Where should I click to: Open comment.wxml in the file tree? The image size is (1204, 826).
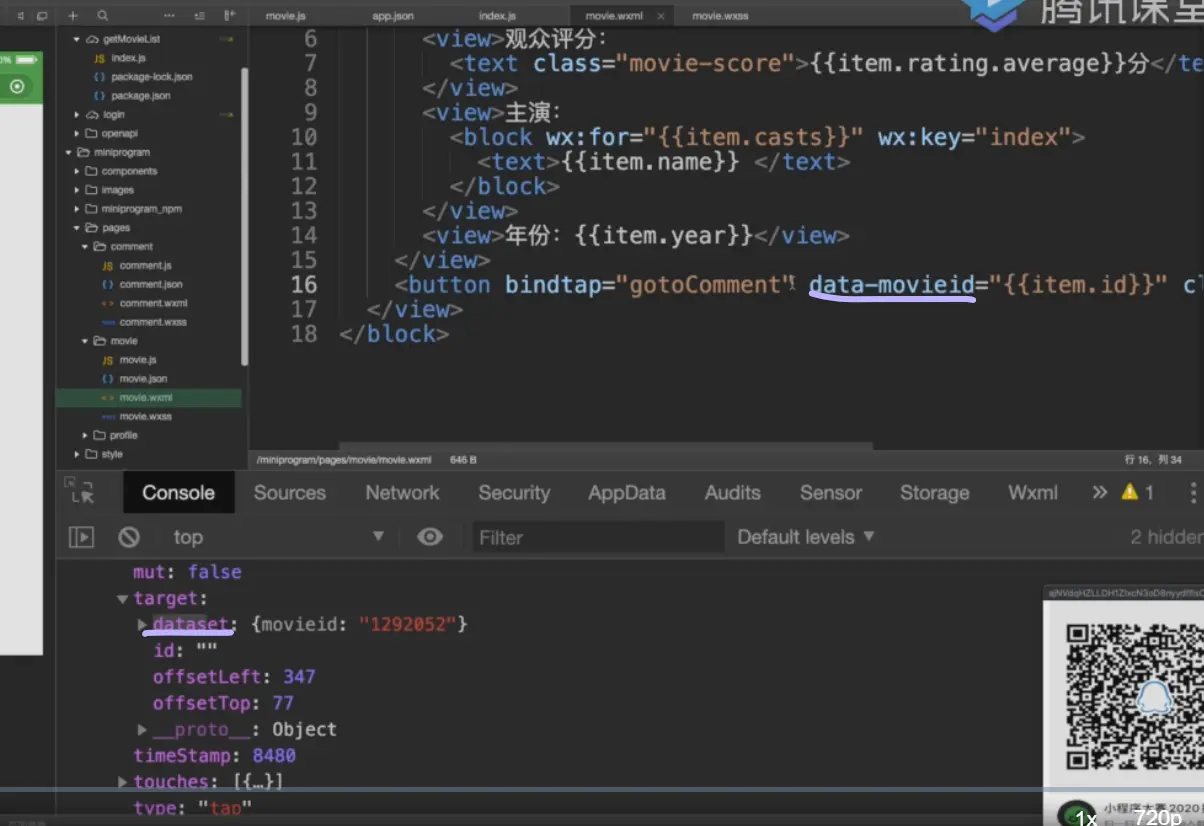click(153, 303)
